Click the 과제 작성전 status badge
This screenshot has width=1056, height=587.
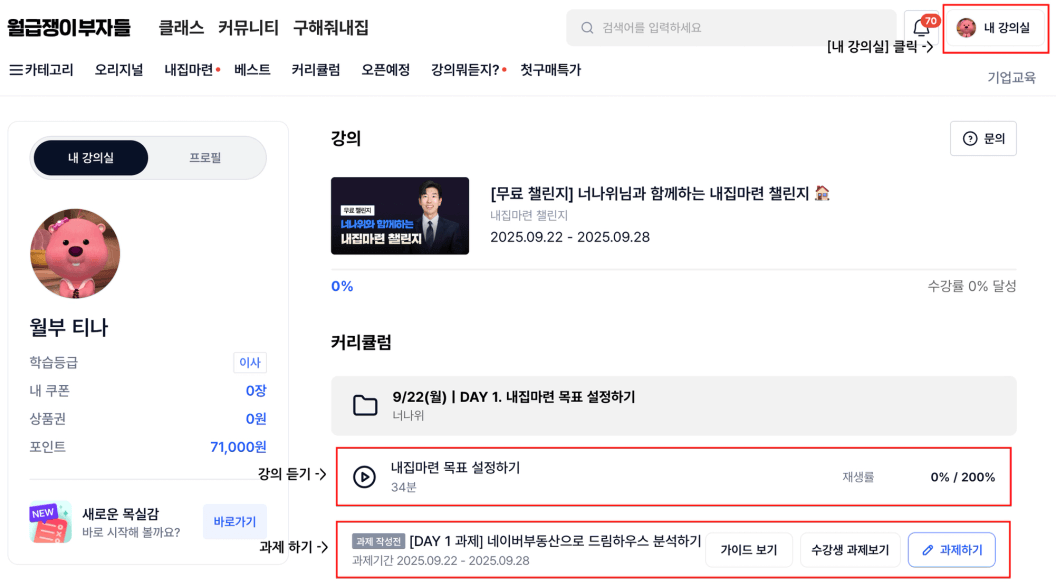pos(378,541)
